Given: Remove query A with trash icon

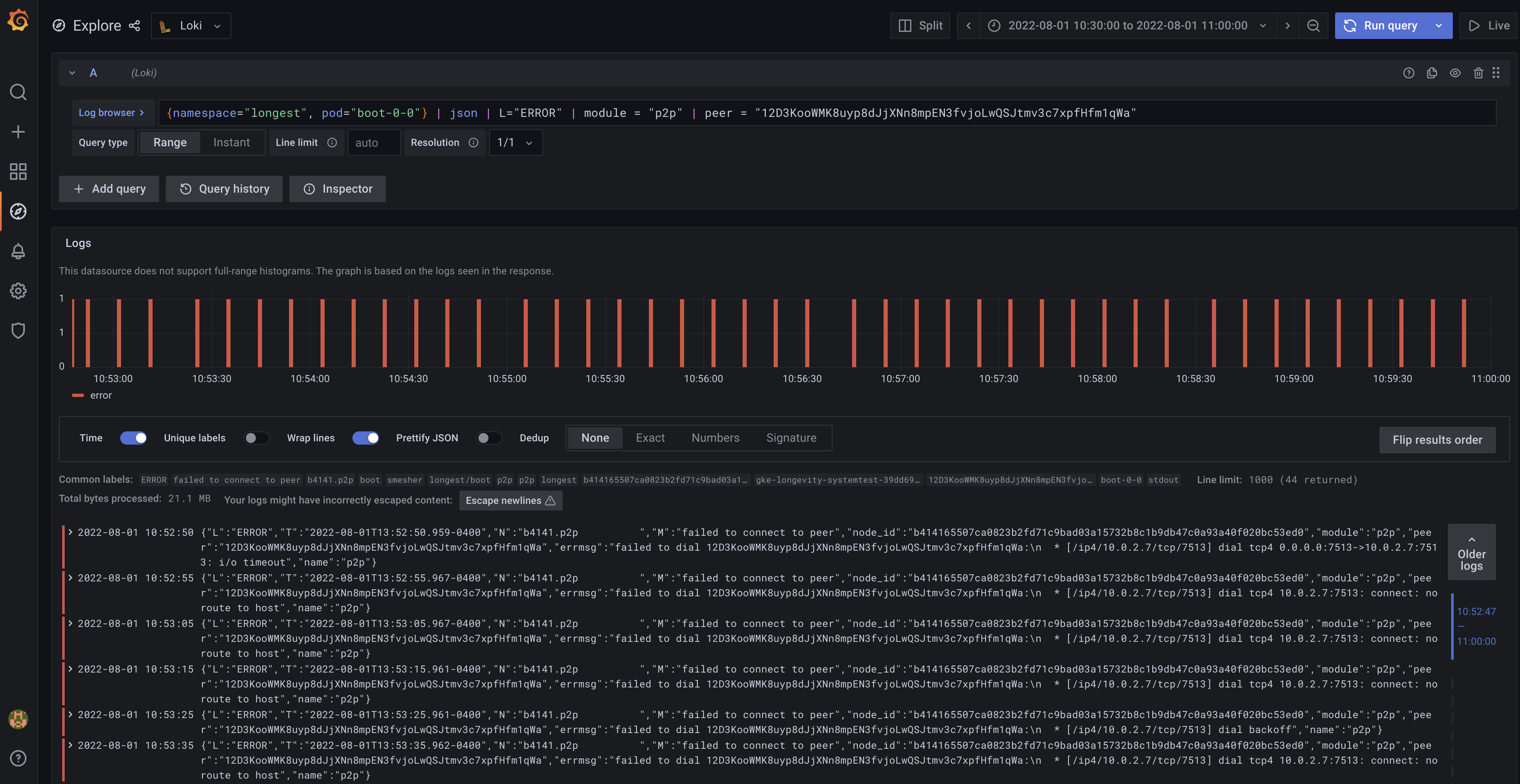Looking at the screenshot, I should point(1478,73).
